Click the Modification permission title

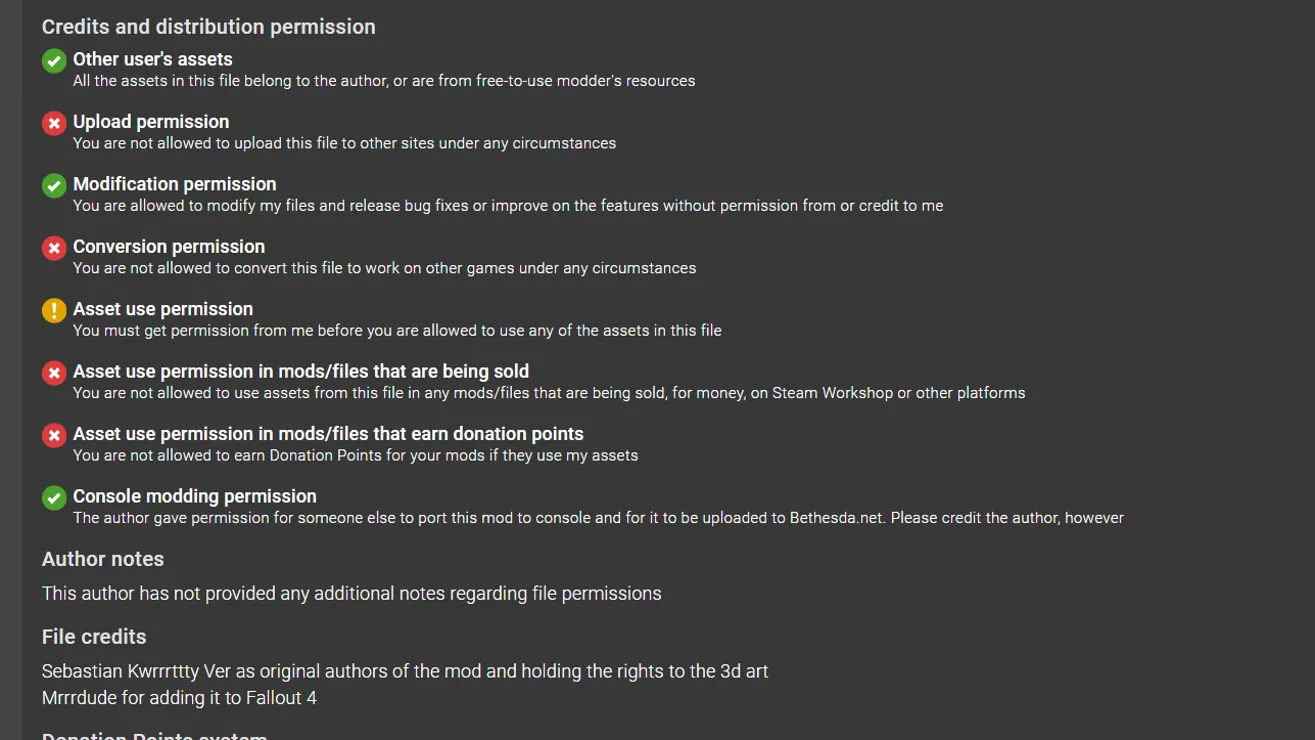click(175, 184)
